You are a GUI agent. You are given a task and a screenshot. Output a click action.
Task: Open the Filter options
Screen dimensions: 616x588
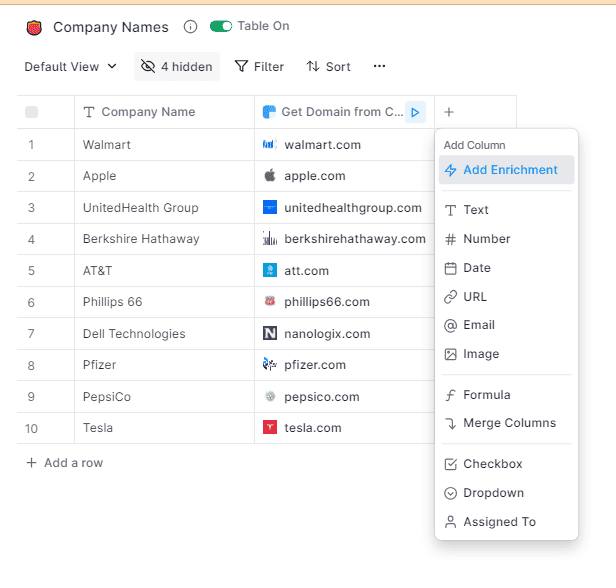coord(259,66)
